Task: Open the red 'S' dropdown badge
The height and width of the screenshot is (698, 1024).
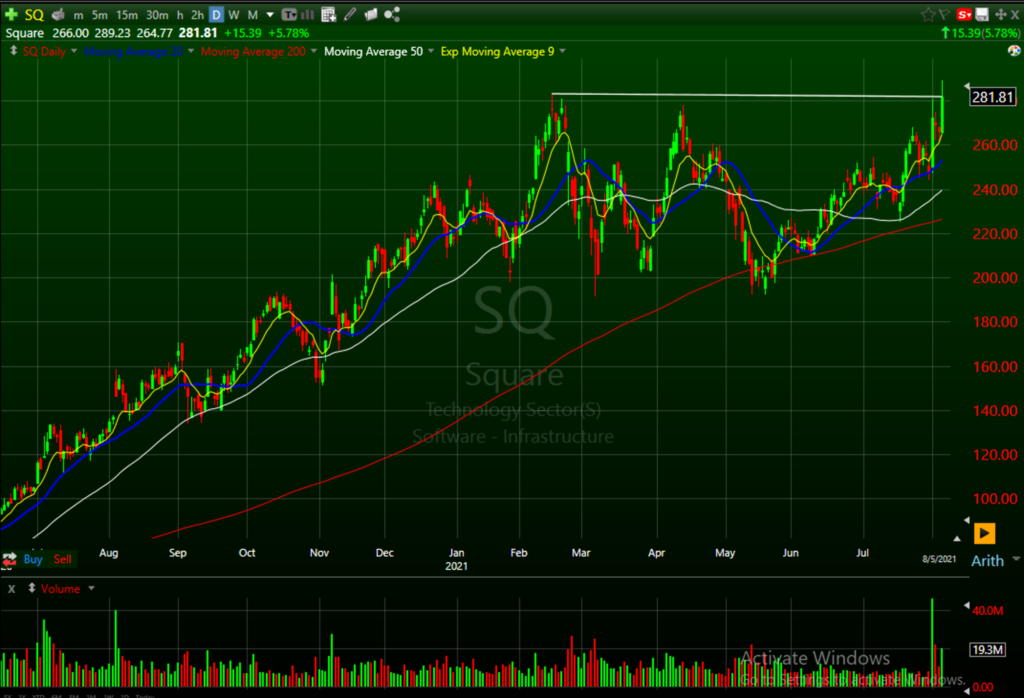Action: 964,14
